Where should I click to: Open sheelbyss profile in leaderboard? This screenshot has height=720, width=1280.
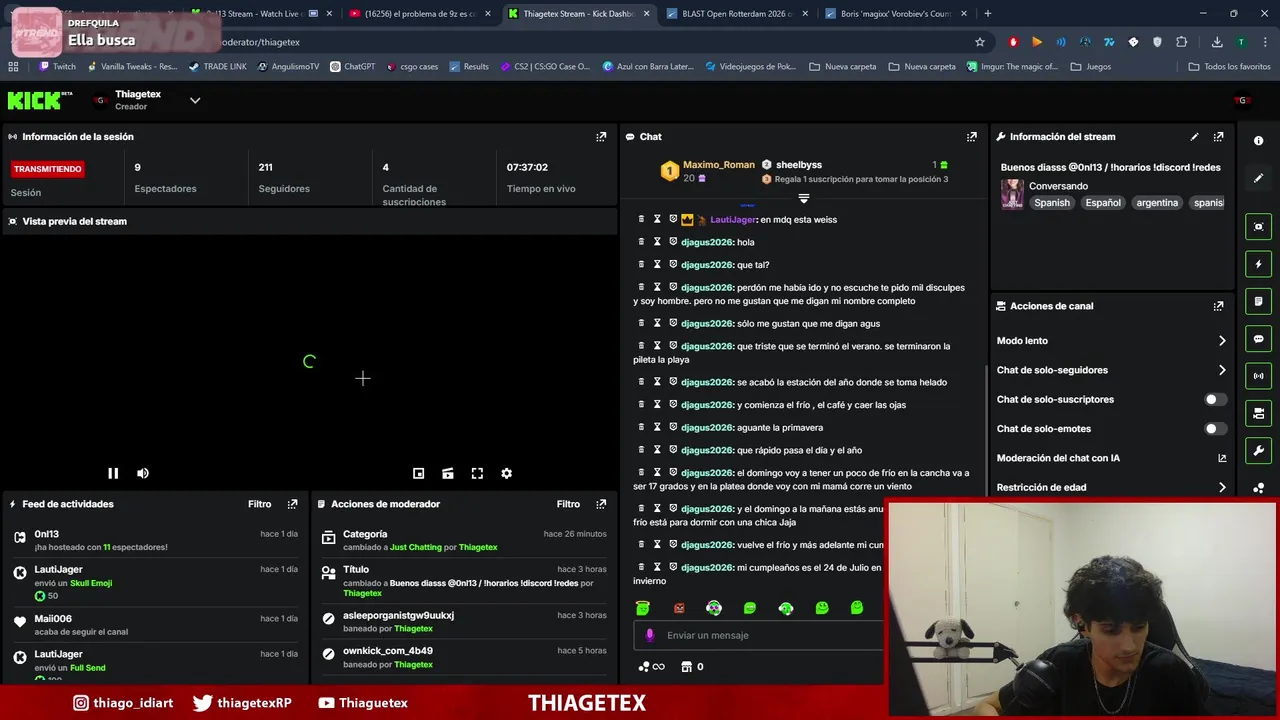tap(798, 165)
